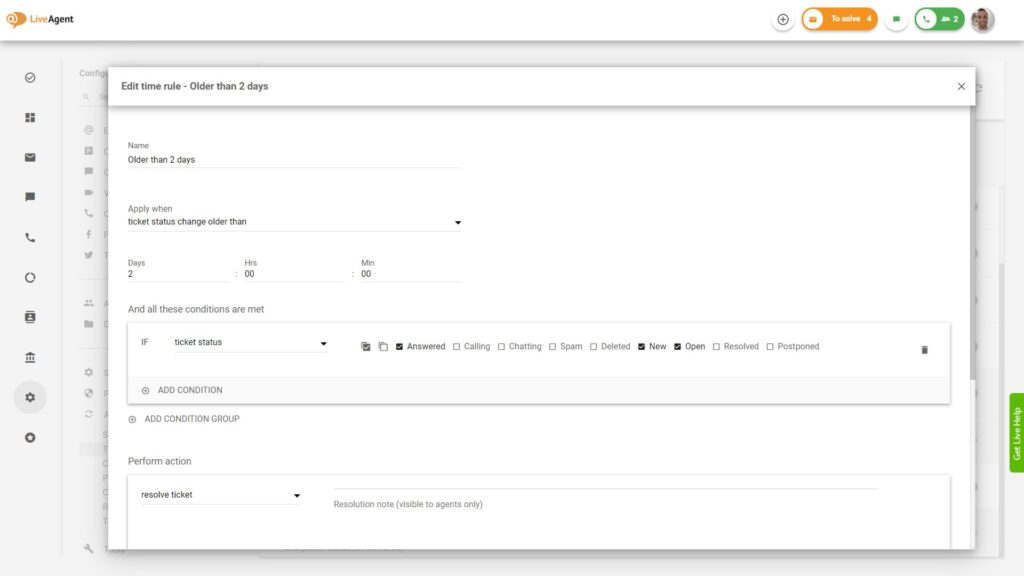Uncheck the Answered status checkbox
The height and width of the screenshot is (576, 1024).
click(400, 347)
